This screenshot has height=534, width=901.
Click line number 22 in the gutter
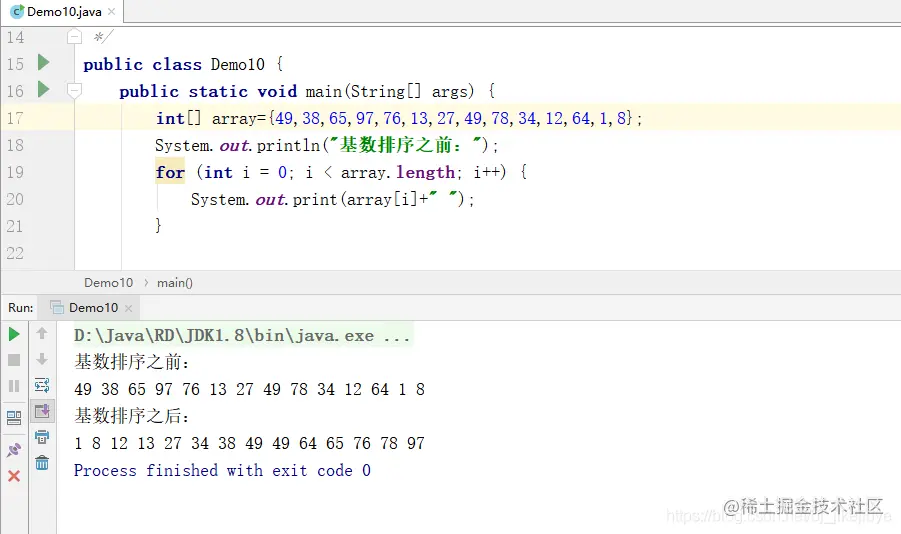[16, 253]
